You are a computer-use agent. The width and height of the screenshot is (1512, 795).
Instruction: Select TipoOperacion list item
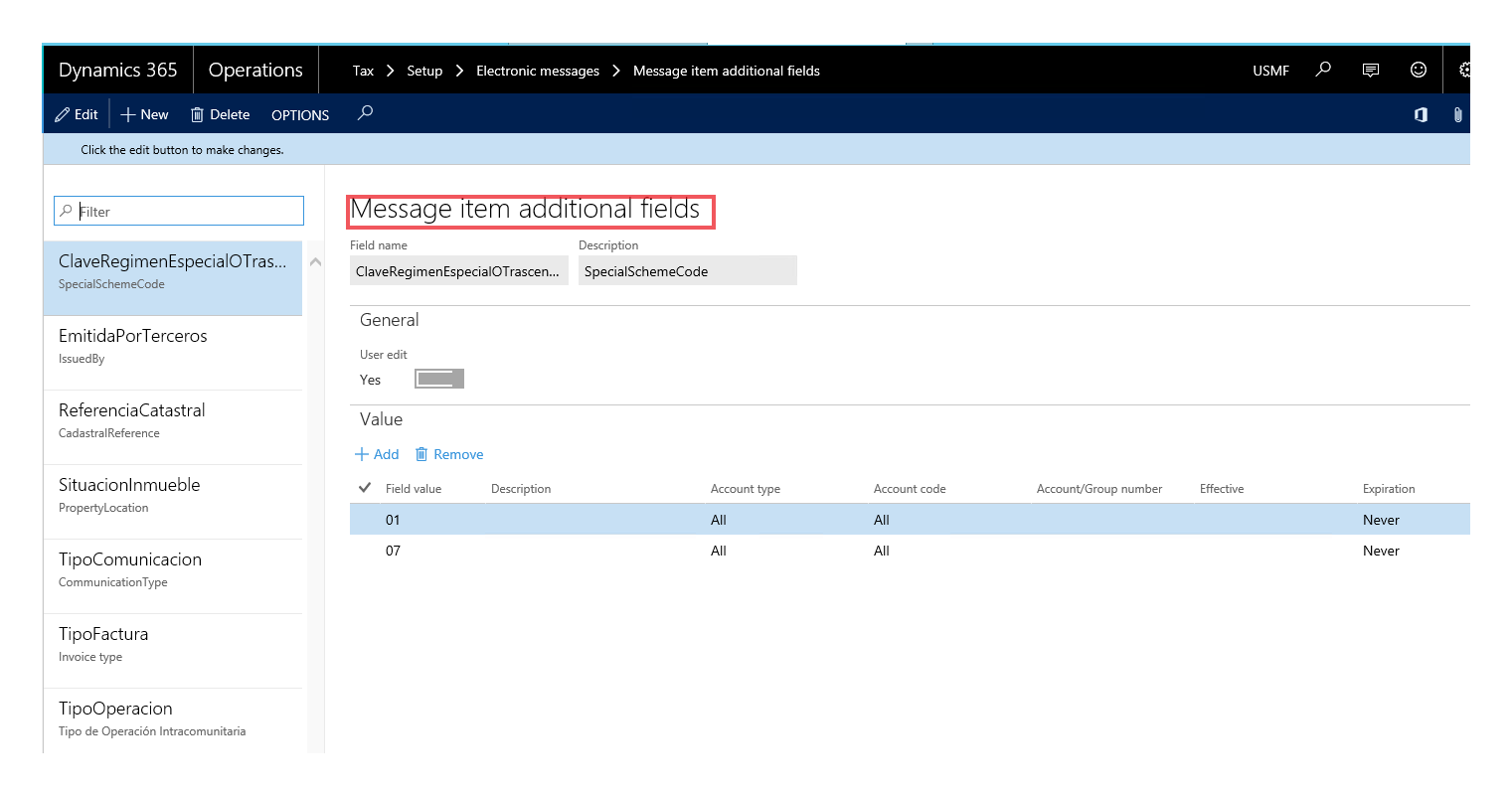pos(173,720)
